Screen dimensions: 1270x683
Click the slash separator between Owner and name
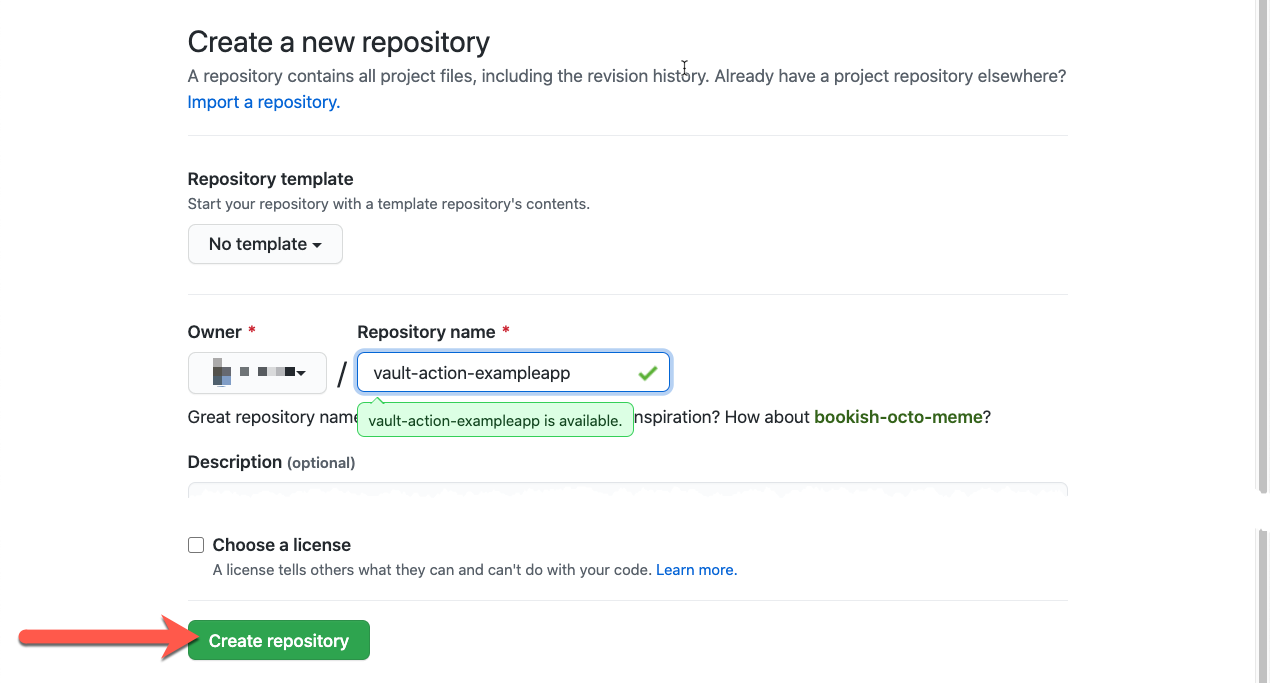click(341, 372)
